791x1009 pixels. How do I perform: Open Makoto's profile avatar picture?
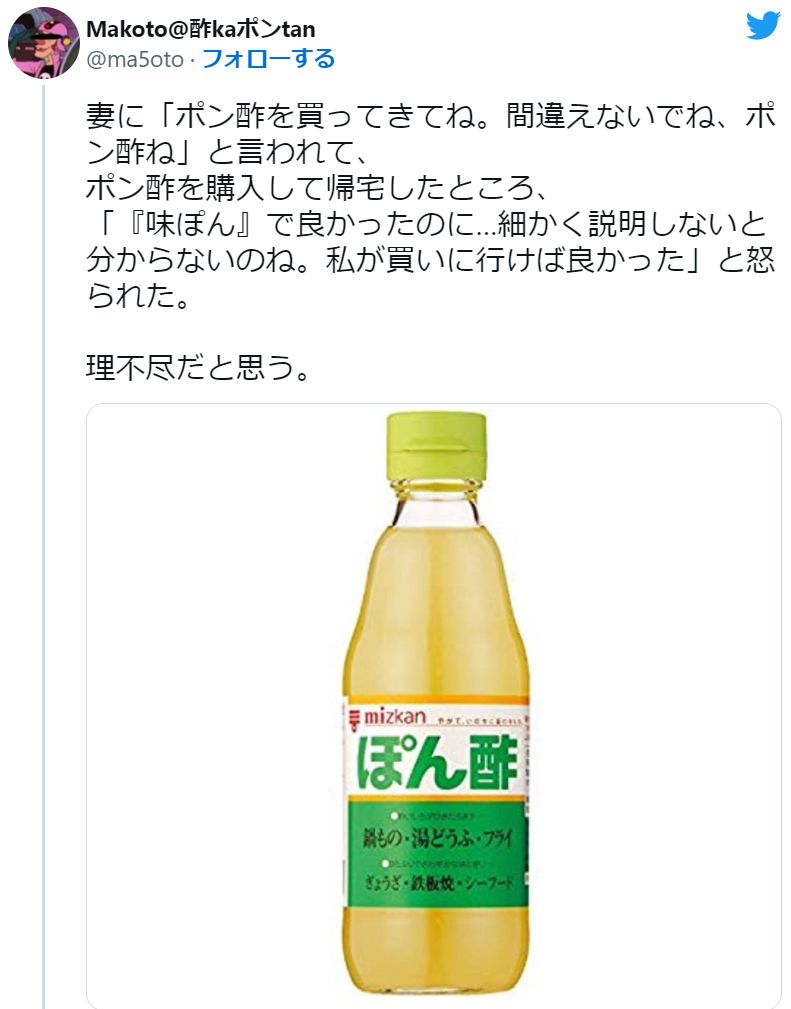(44, 43)
